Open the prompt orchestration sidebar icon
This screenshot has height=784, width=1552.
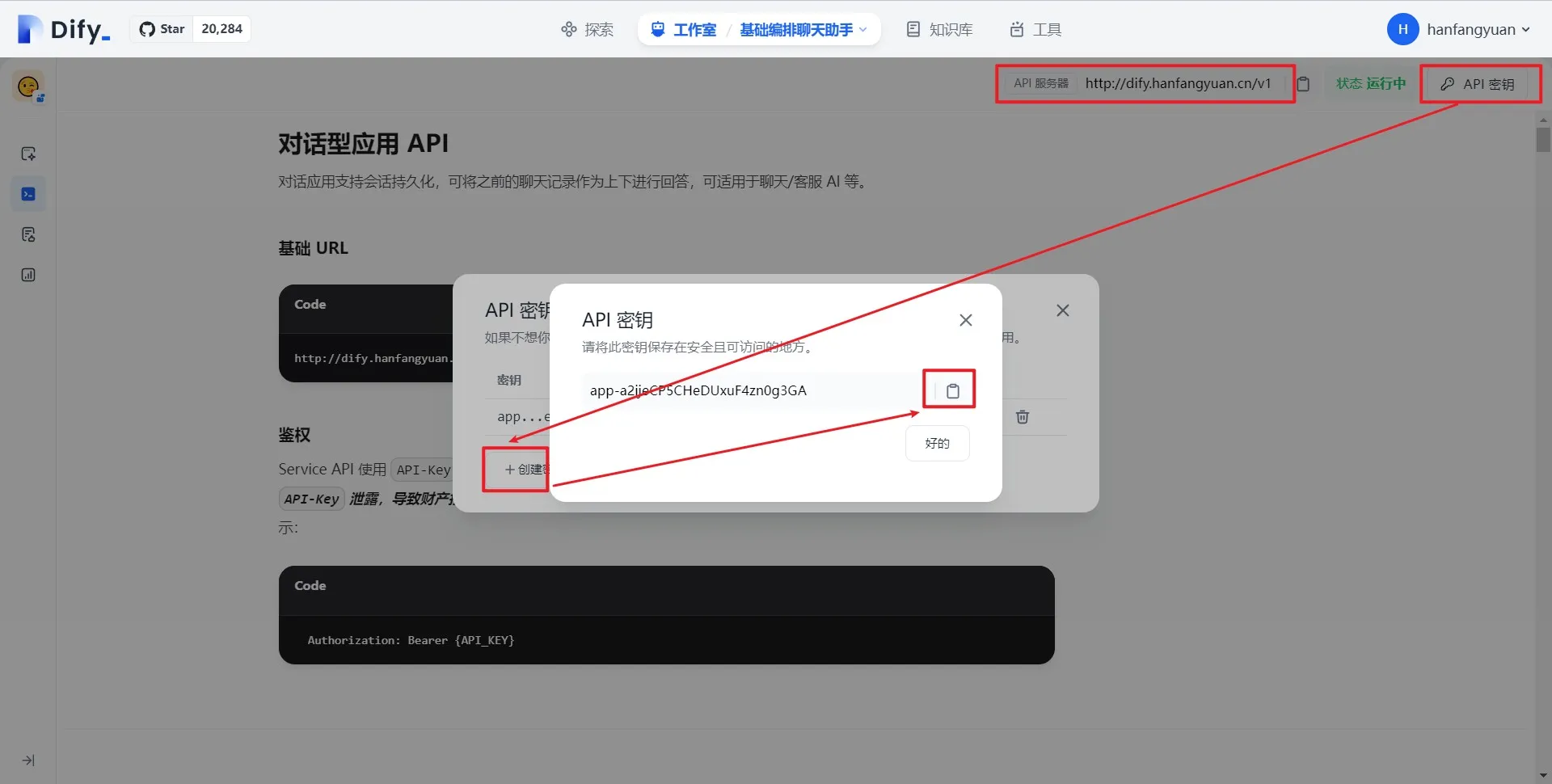(x=28, y=154)
